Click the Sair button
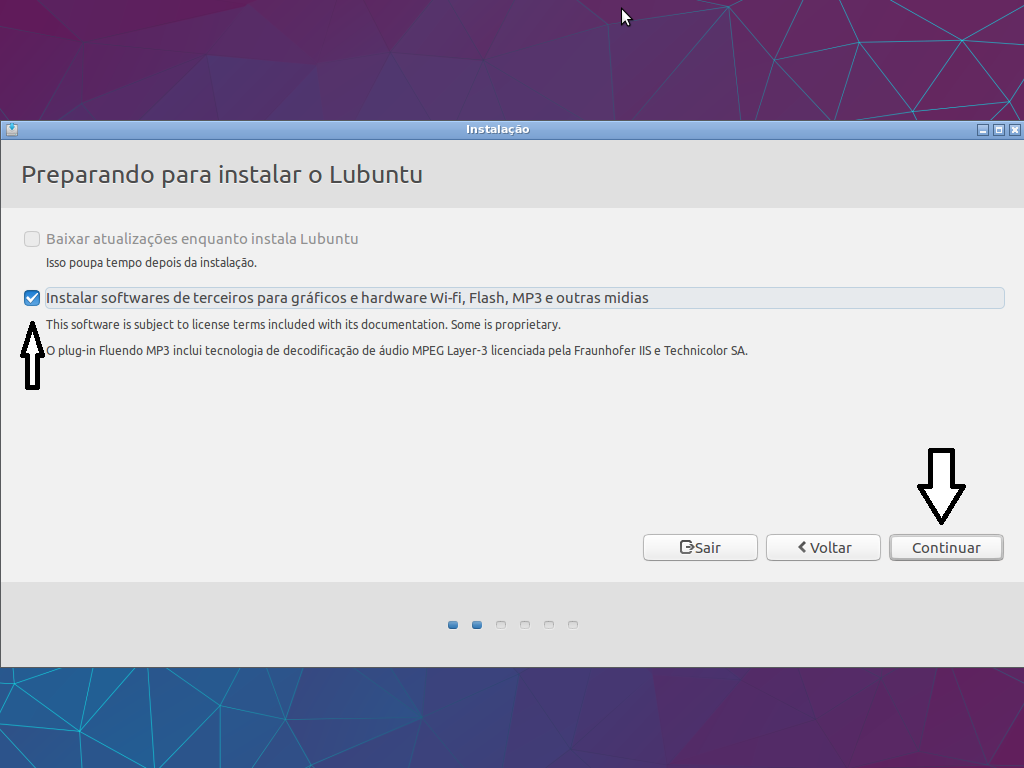Image resolution: width=1024 pixels, height=768 pixels. click(700, 547)
